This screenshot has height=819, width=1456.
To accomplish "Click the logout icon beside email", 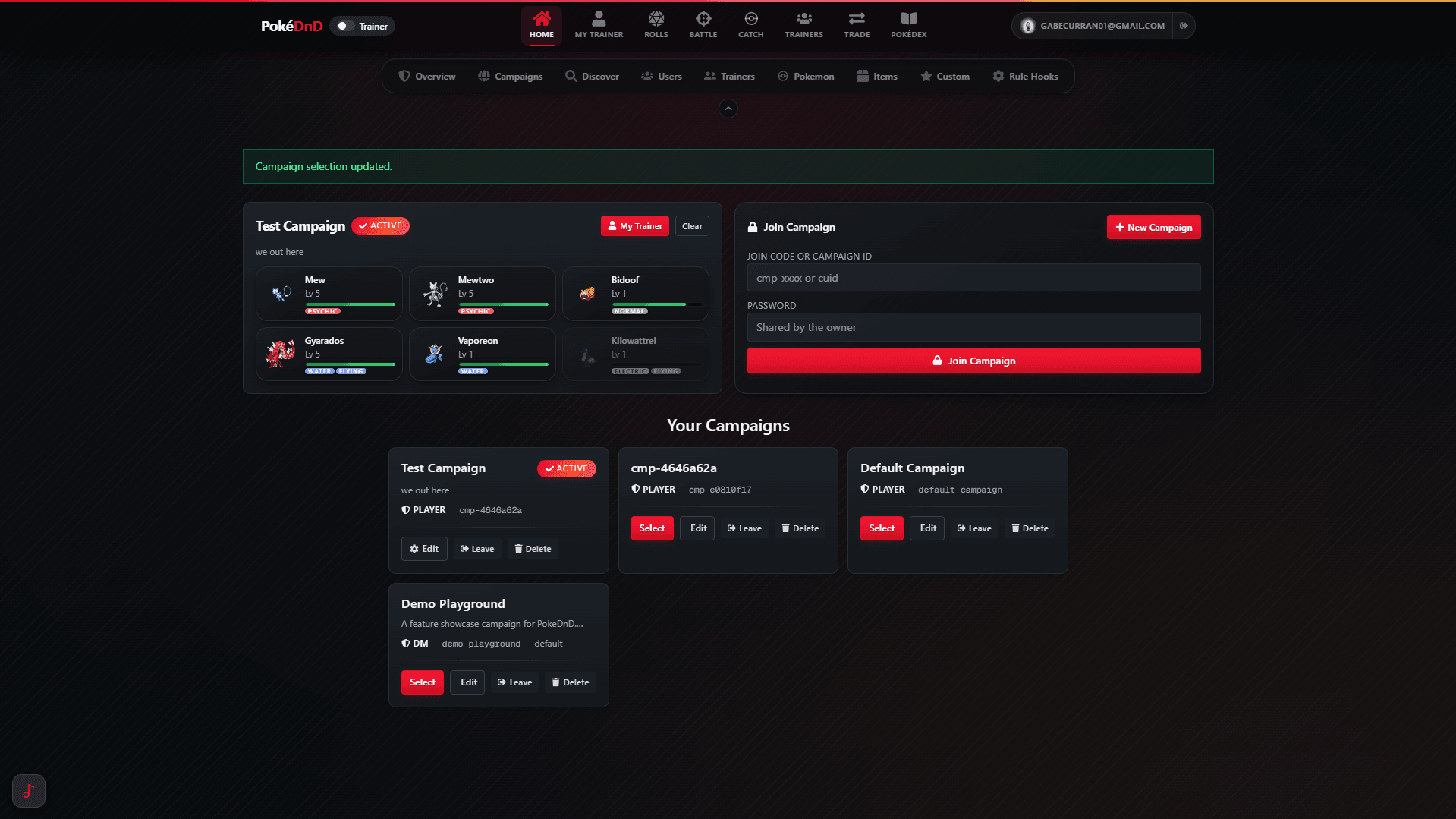I will [x=1184, y=26].
